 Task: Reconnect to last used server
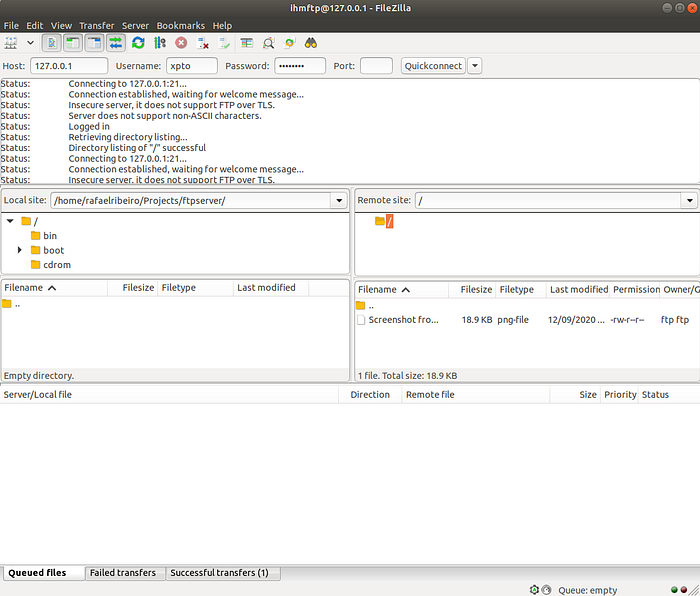pyautogui.click(x=224, y=43)
